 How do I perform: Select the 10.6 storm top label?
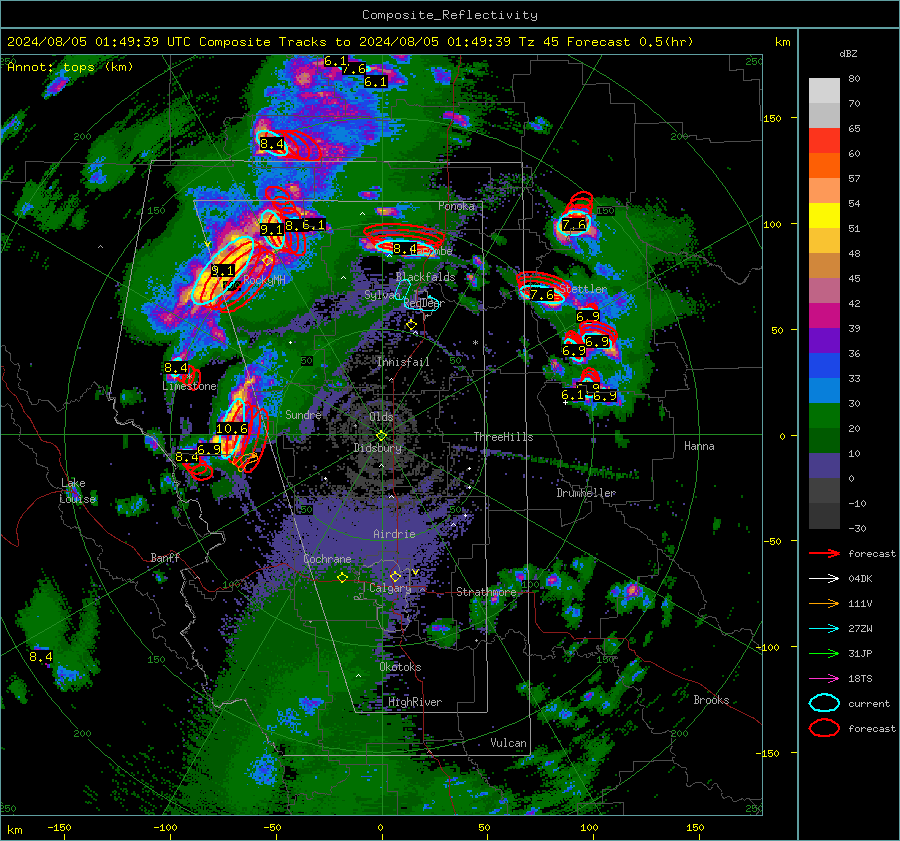232,428
